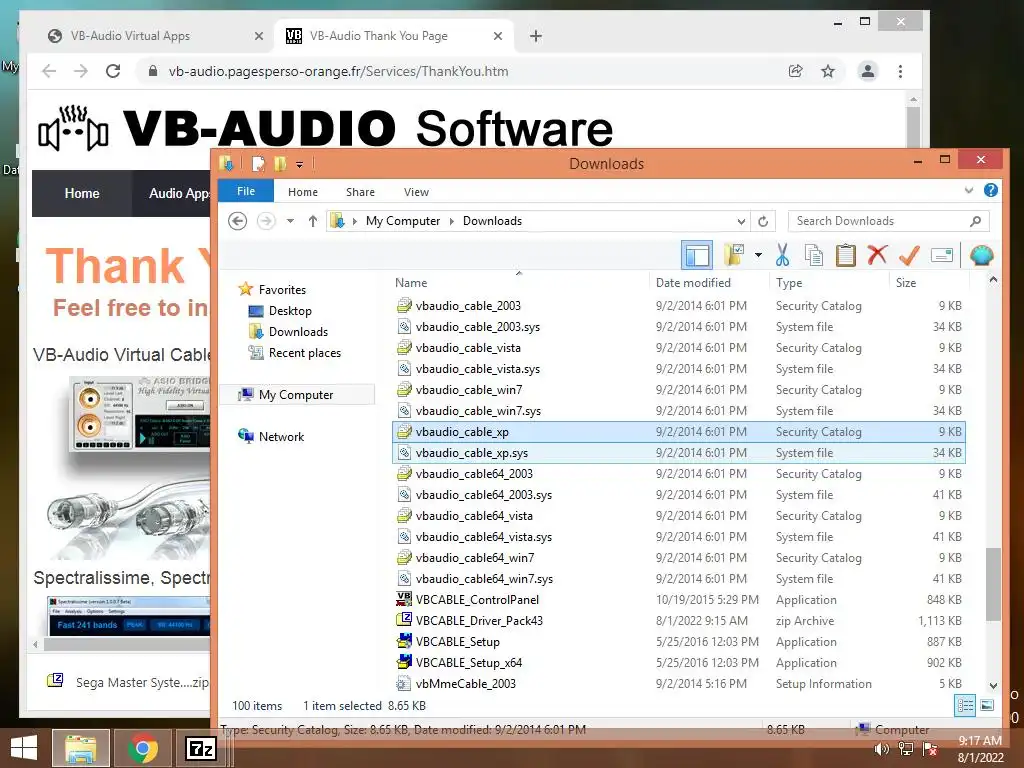
Task: Switch to VB-Audio Virtual Apps browser tab
Action: 155,36
